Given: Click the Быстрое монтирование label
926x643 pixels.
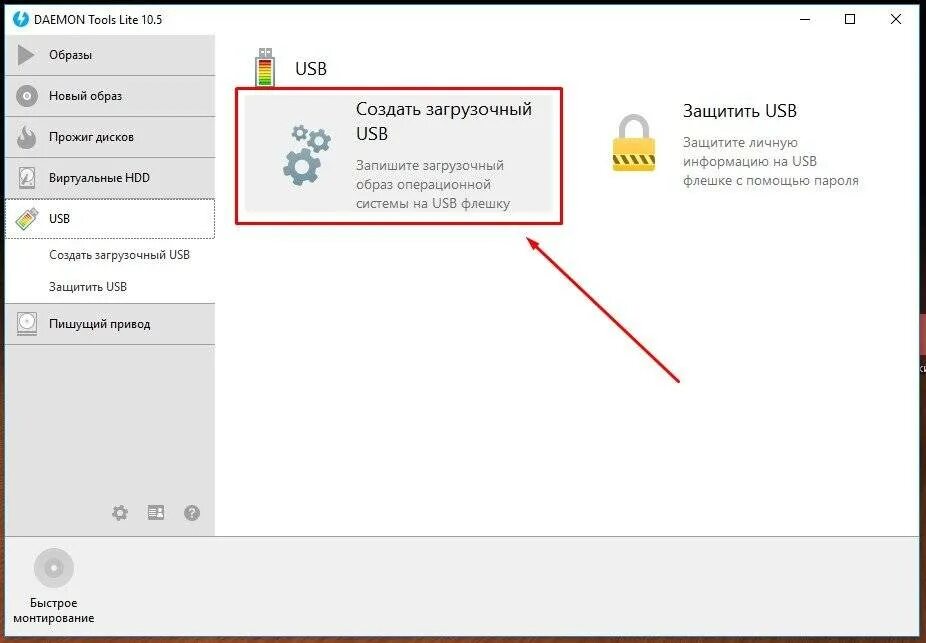Looking at the screenshot, I should pos(54,611).
